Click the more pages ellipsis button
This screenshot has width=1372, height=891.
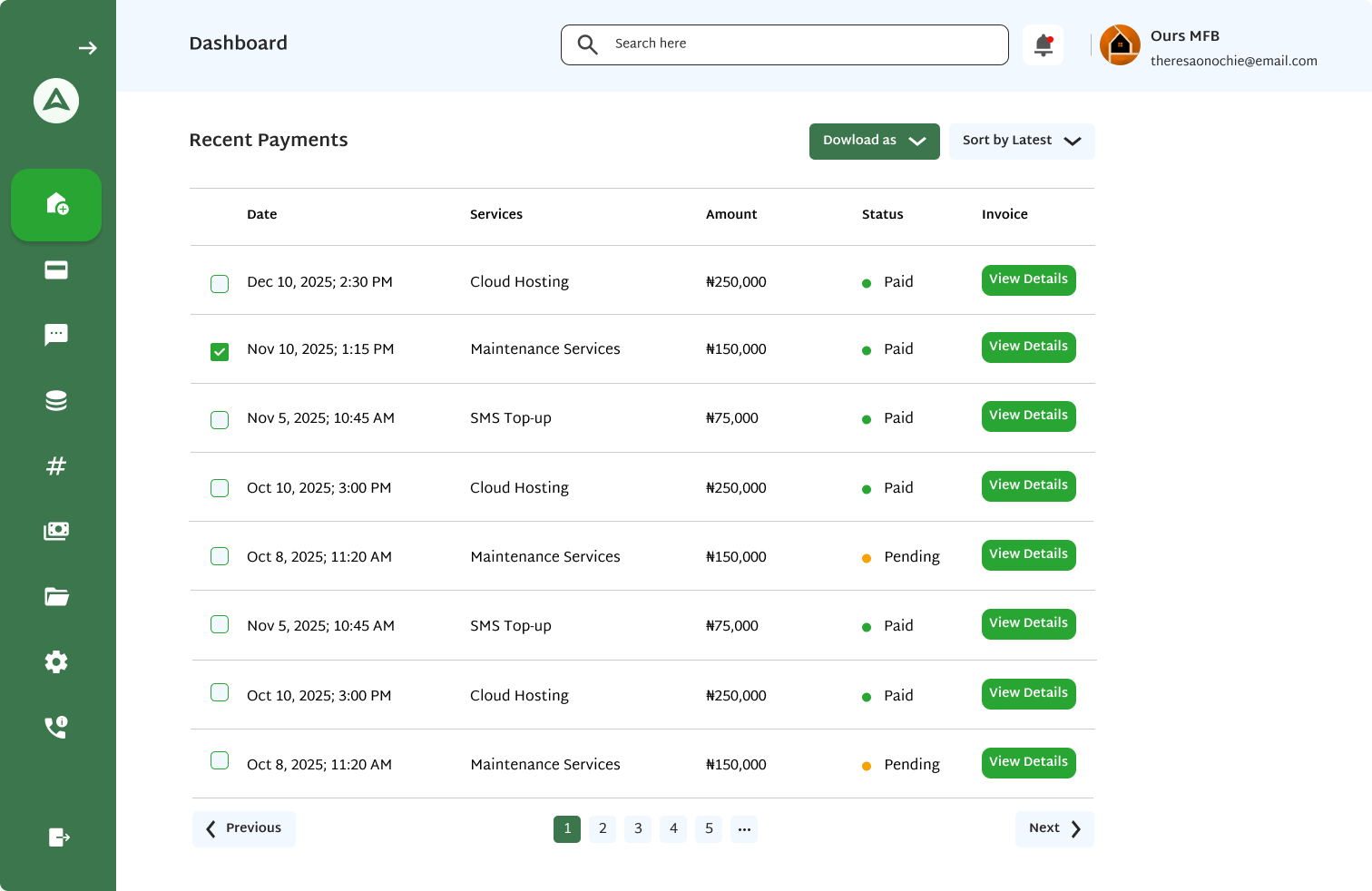(x=744, y=828)
